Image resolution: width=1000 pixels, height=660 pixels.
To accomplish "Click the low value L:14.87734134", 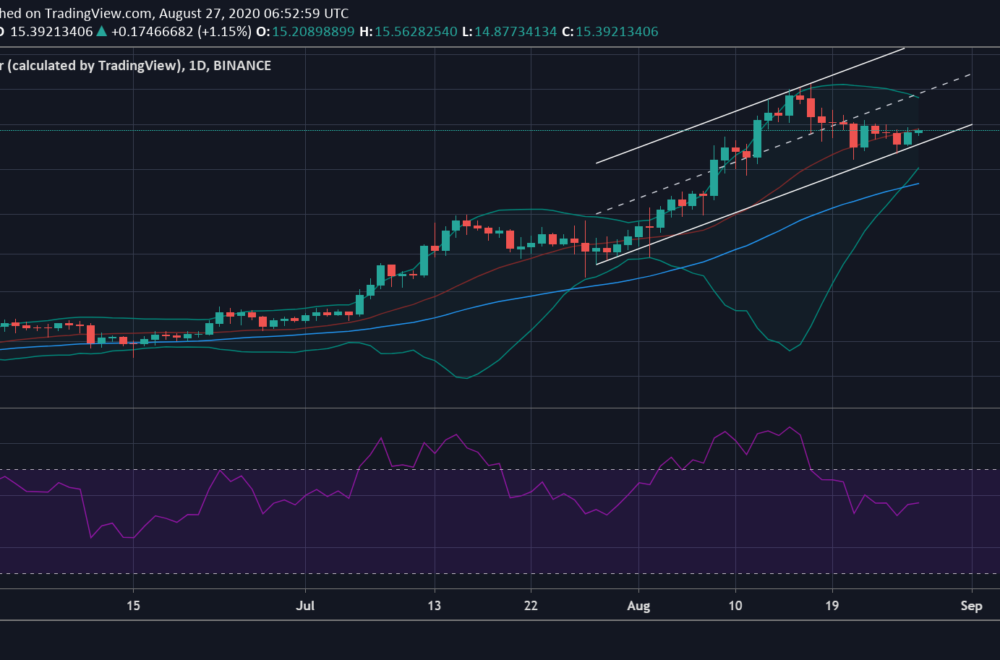I will [x=509, y=31].
